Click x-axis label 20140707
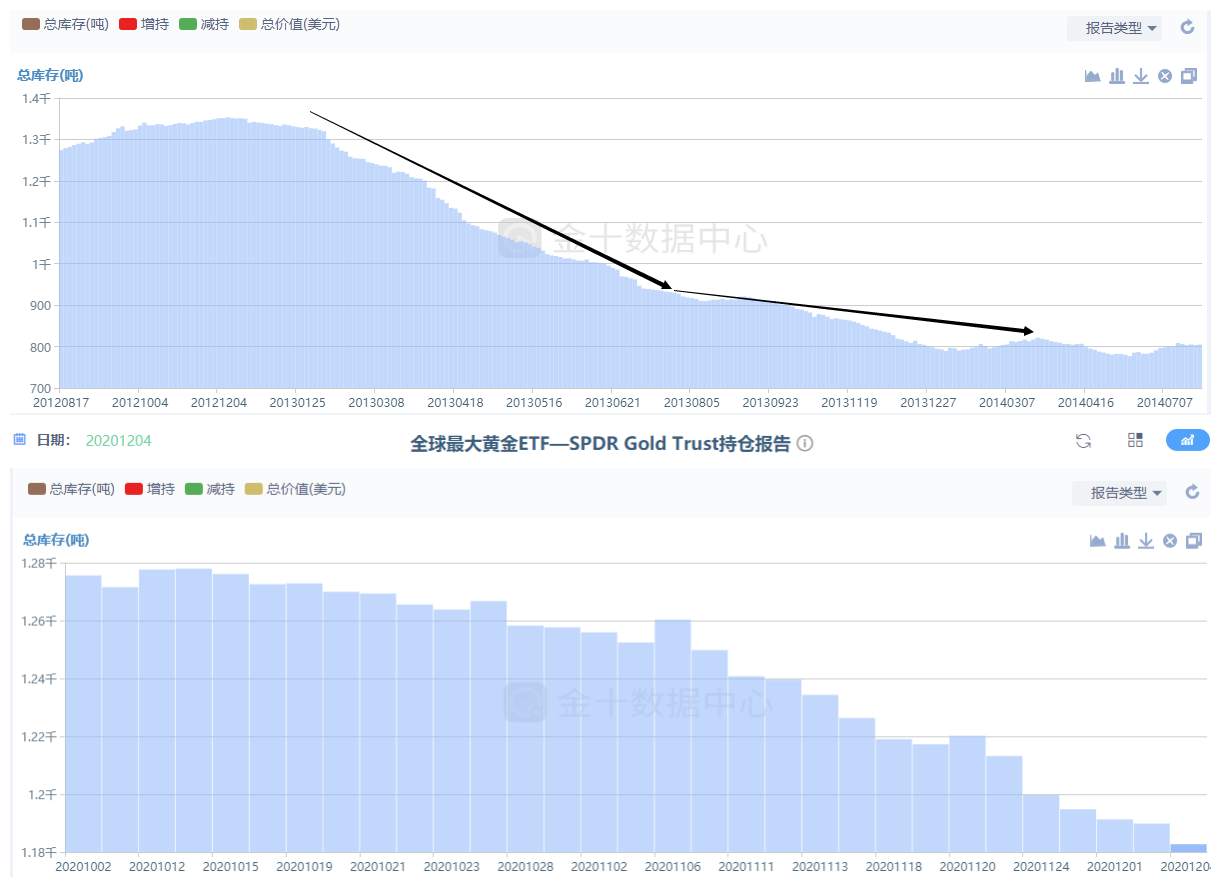The height and width of the screenshot is (887, 1221). click(x=1163, y=402)
